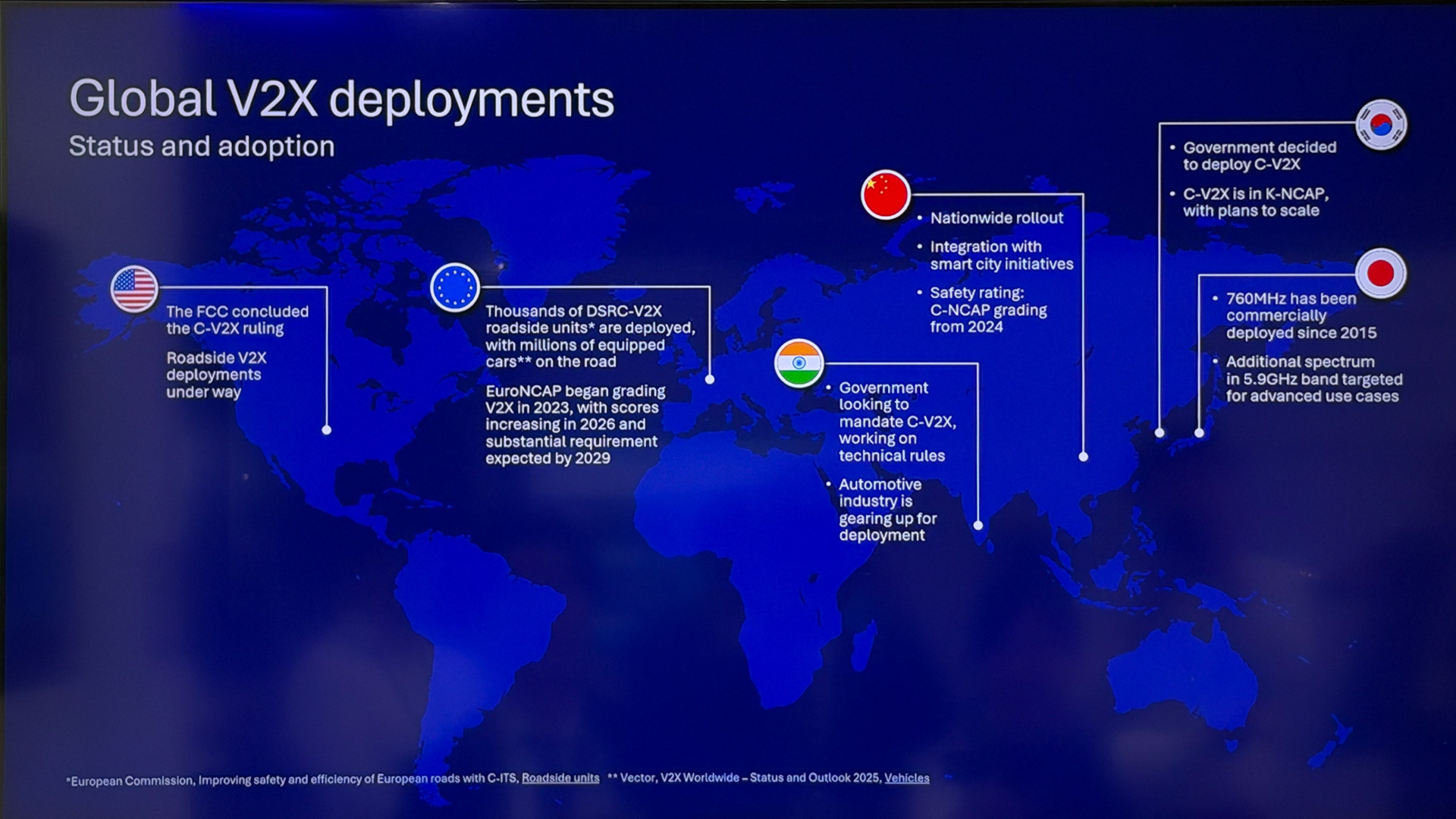This screenshot has height=819, width=1456.
Task: Click the Status and adoption subtitle
Action: pos(202,146)
